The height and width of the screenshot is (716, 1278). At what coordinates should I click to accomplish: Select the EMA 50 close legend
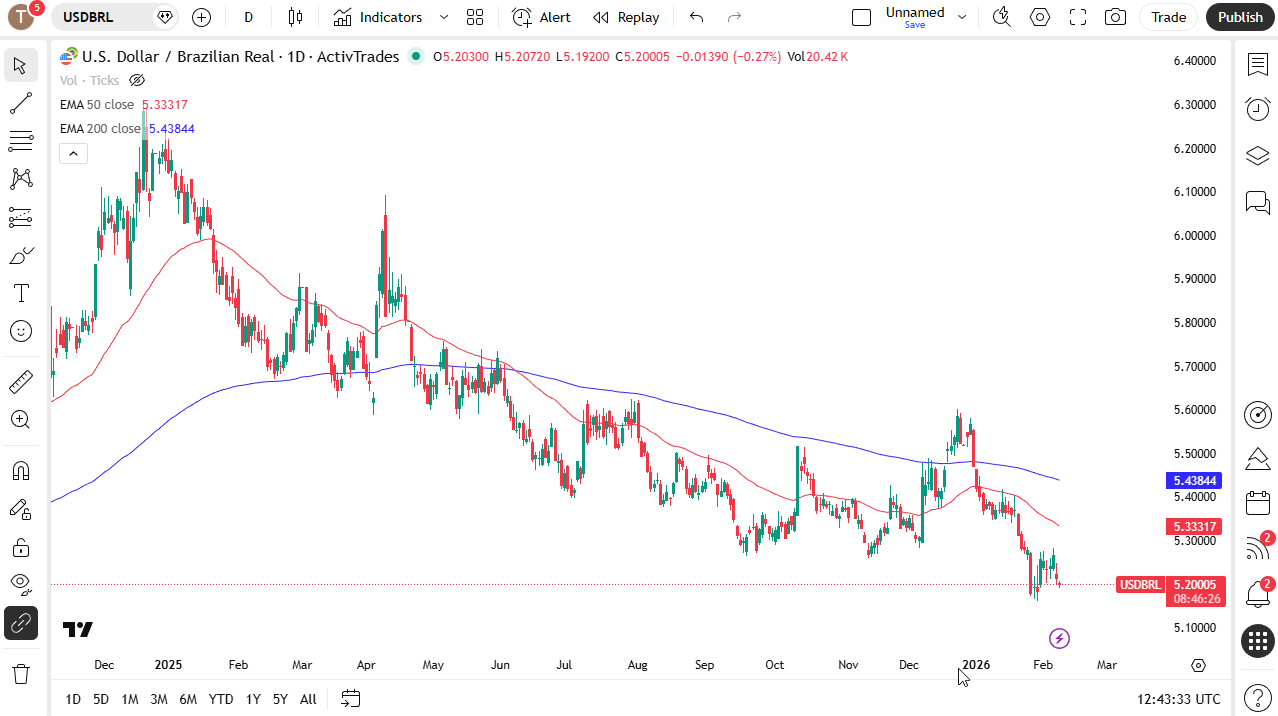(97, 104)
